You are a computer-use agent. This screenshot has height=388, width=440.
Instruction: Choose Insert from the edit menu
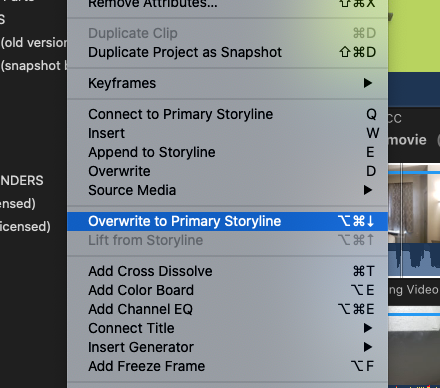[227, 133]
